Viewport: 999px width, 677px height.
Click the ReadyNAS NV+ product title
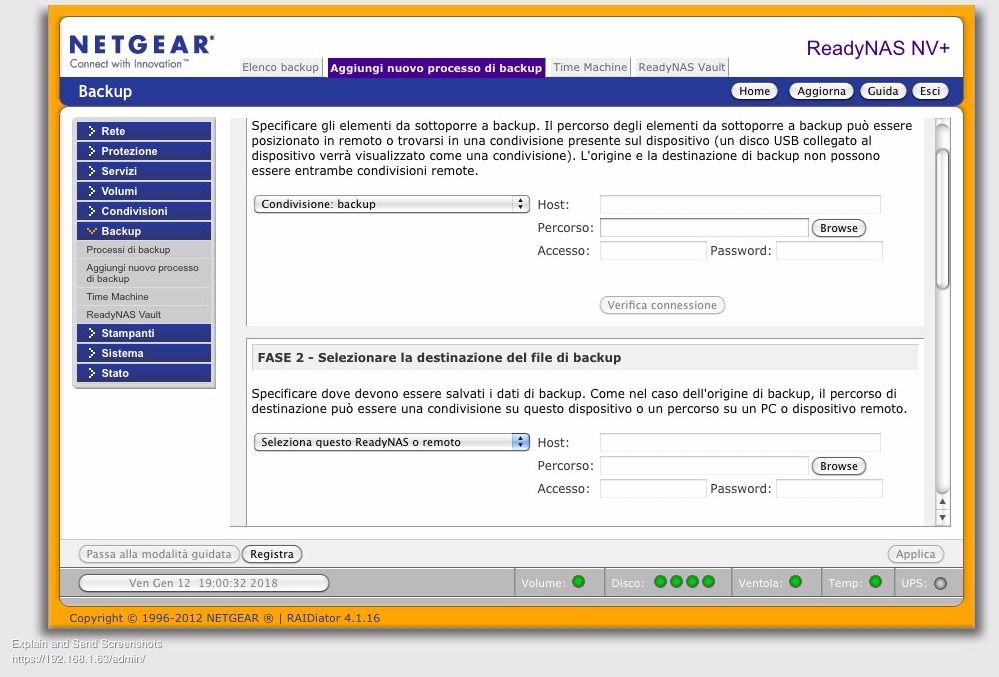[x=878, y=48]
